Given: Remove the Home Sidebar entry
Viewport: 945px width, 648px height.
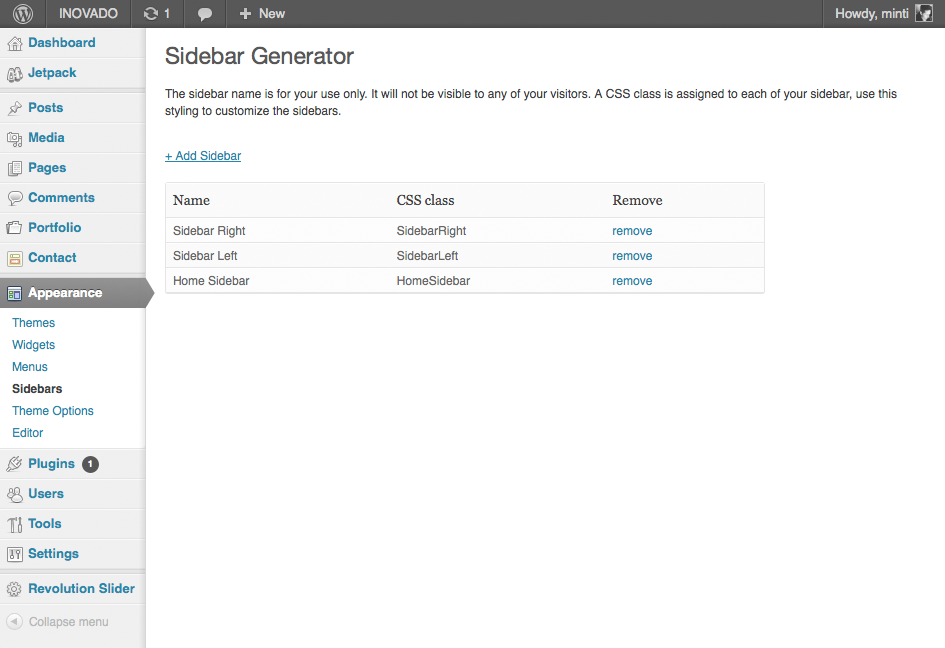Looking at the screenshot, I should coord(631,280).
